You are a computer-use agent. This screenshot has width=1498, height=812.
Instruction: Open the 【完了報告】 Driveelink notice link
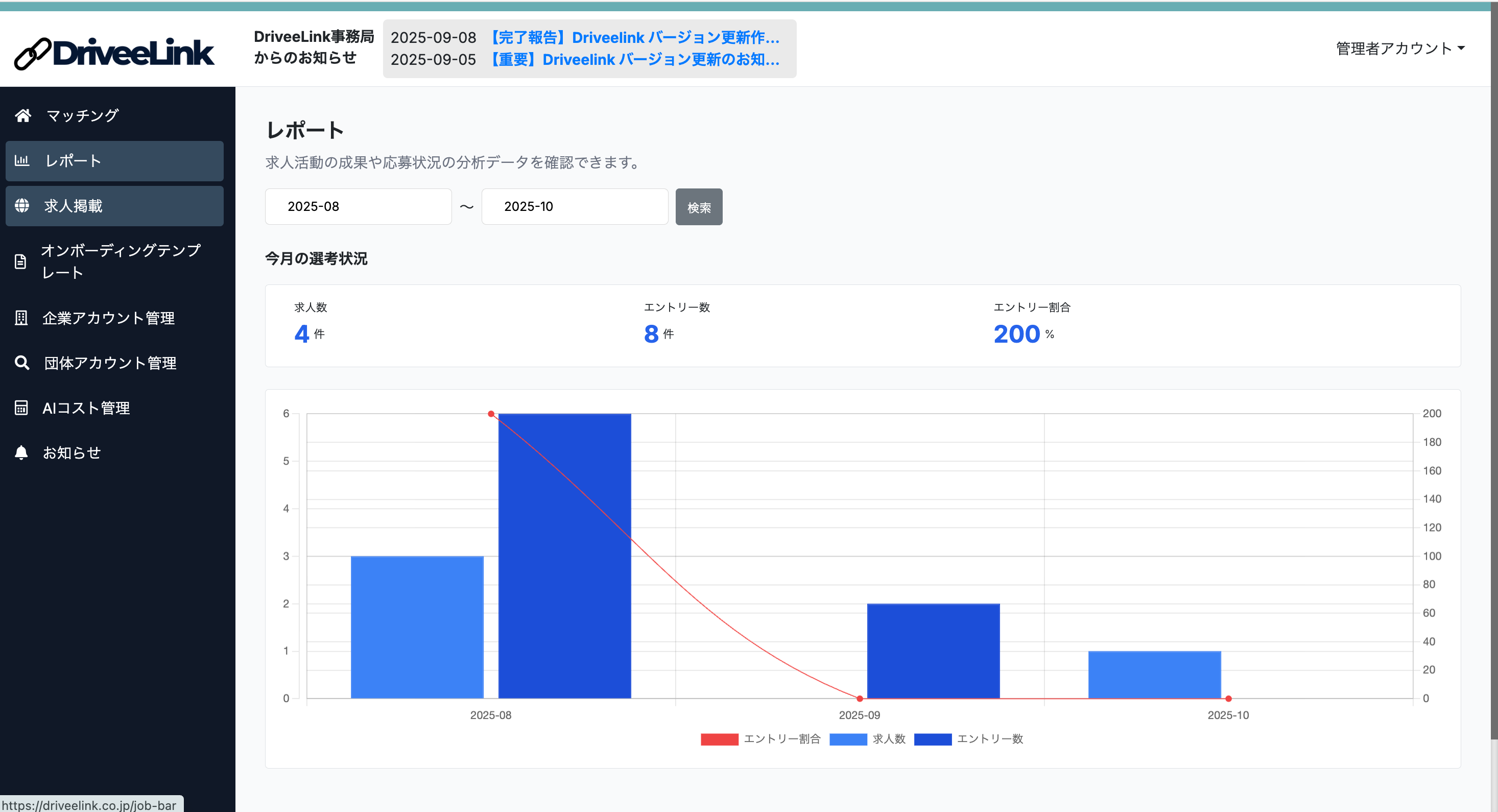[x=633, y=37]
